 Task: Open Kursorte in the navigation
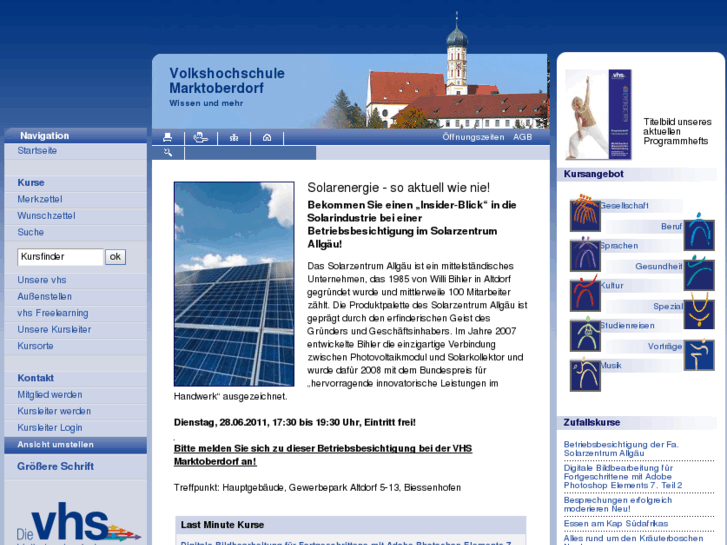(x=35, y=346)
